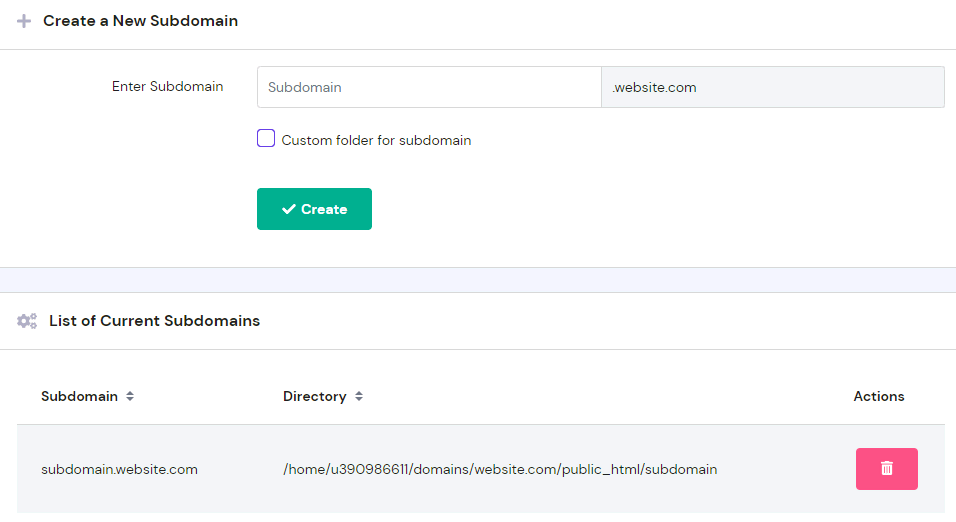The width and height of the screenshot is (956, 522).
Task: Click the Actions column header
Action: point(879,396)
